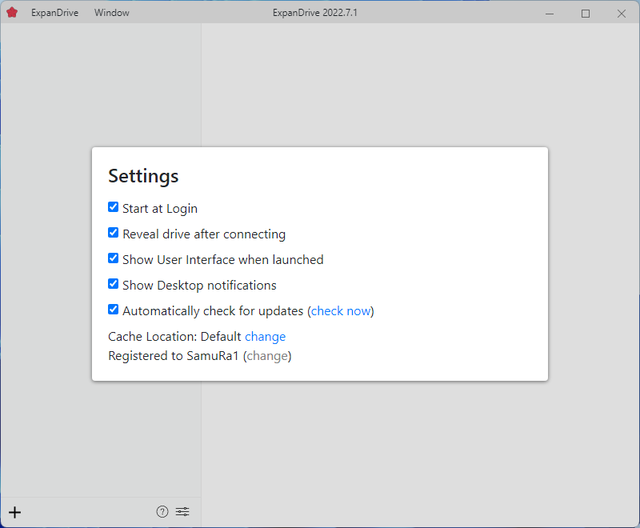Open the ExpanDrive menu
The image size is (640, 528).
click(54, 13)
